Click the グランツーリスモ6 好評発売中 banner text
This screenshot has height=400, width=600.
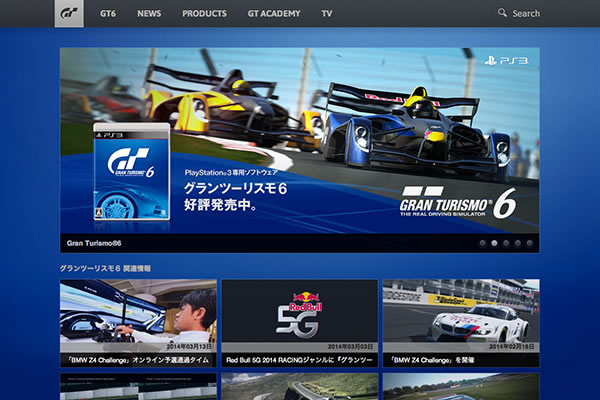(236, 196)
